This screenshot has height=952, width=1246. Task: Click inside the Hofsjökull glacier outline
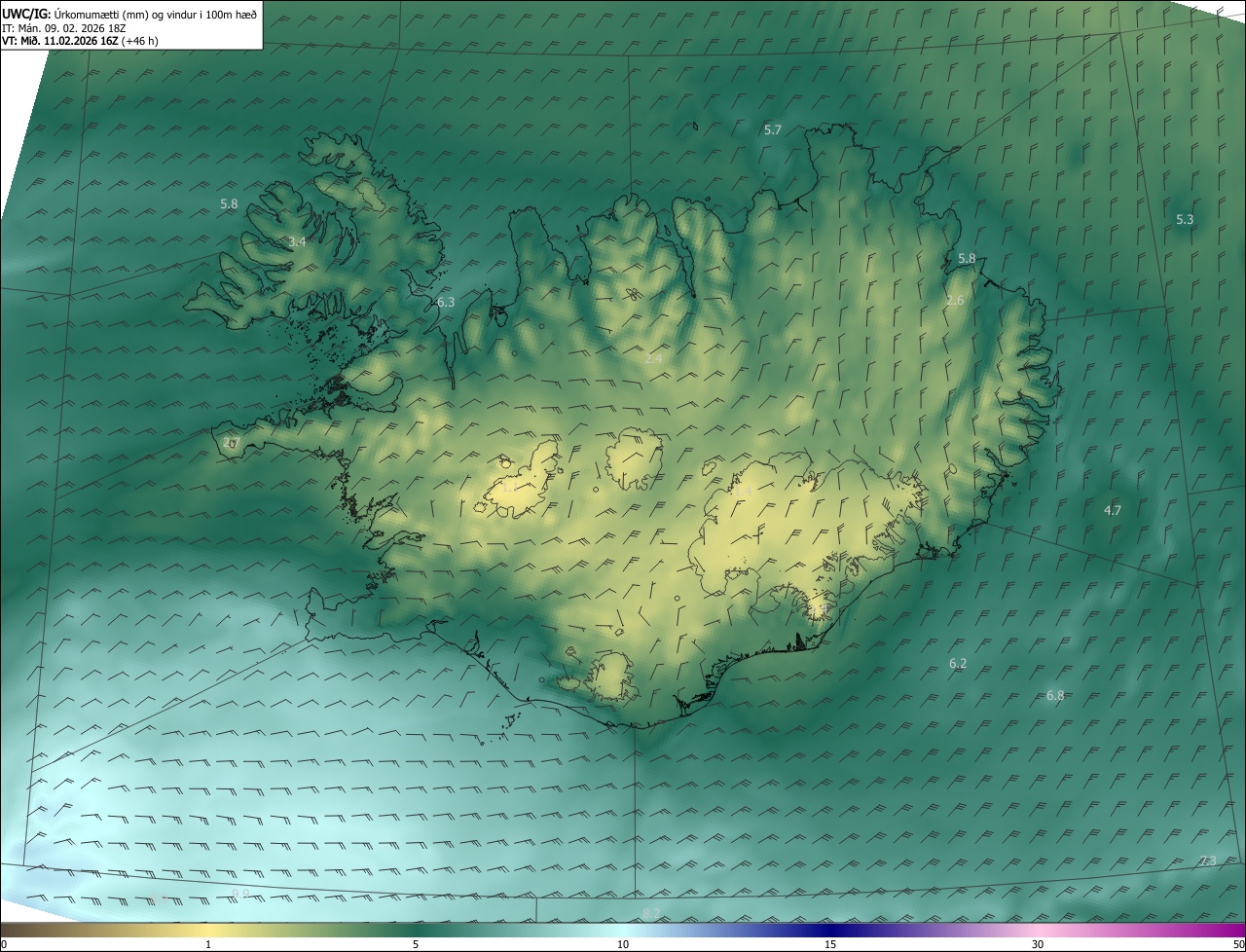coord(634,458)
